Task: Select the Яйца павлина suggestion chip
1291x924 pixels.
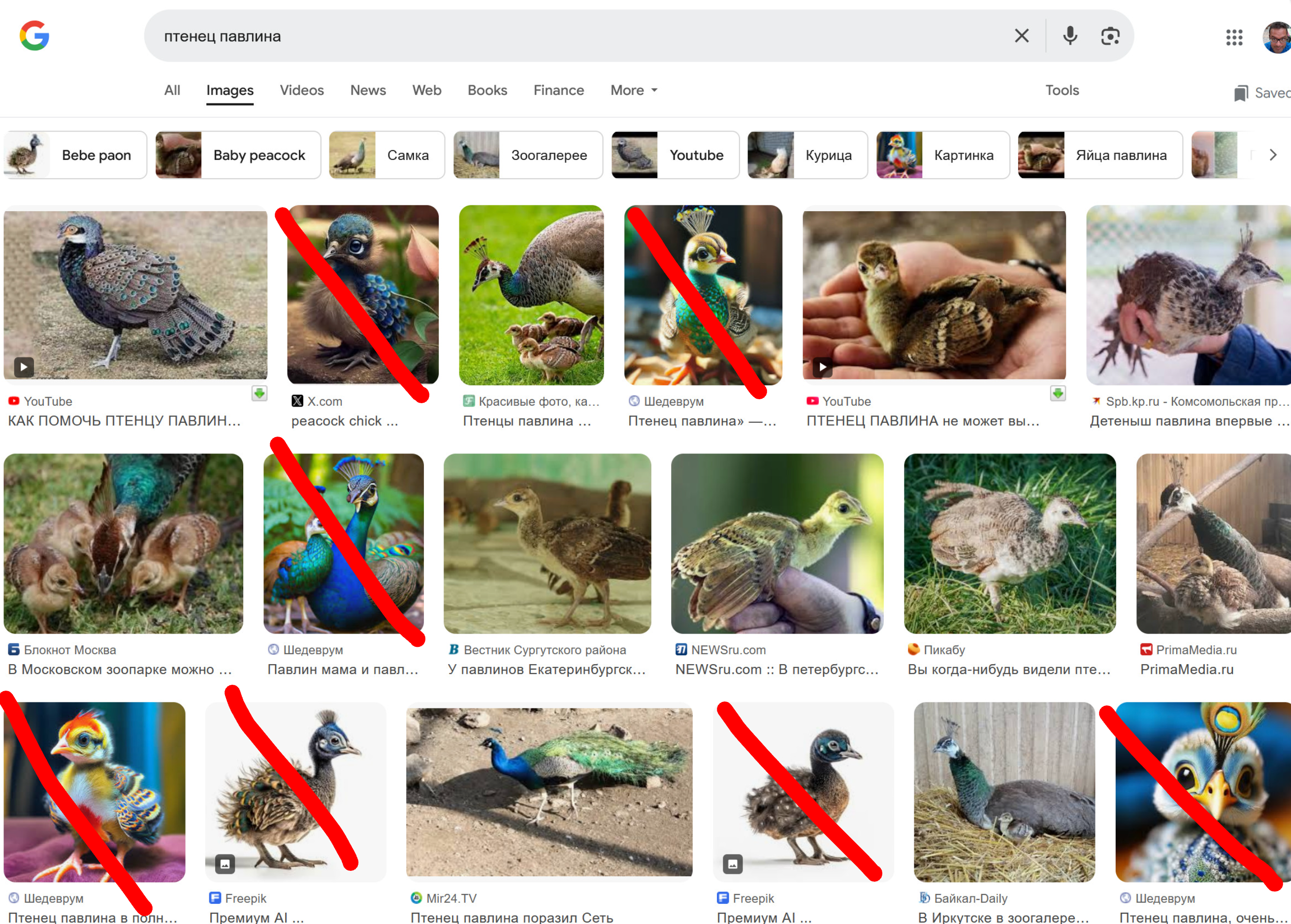Action: (x=1100, y=155)
